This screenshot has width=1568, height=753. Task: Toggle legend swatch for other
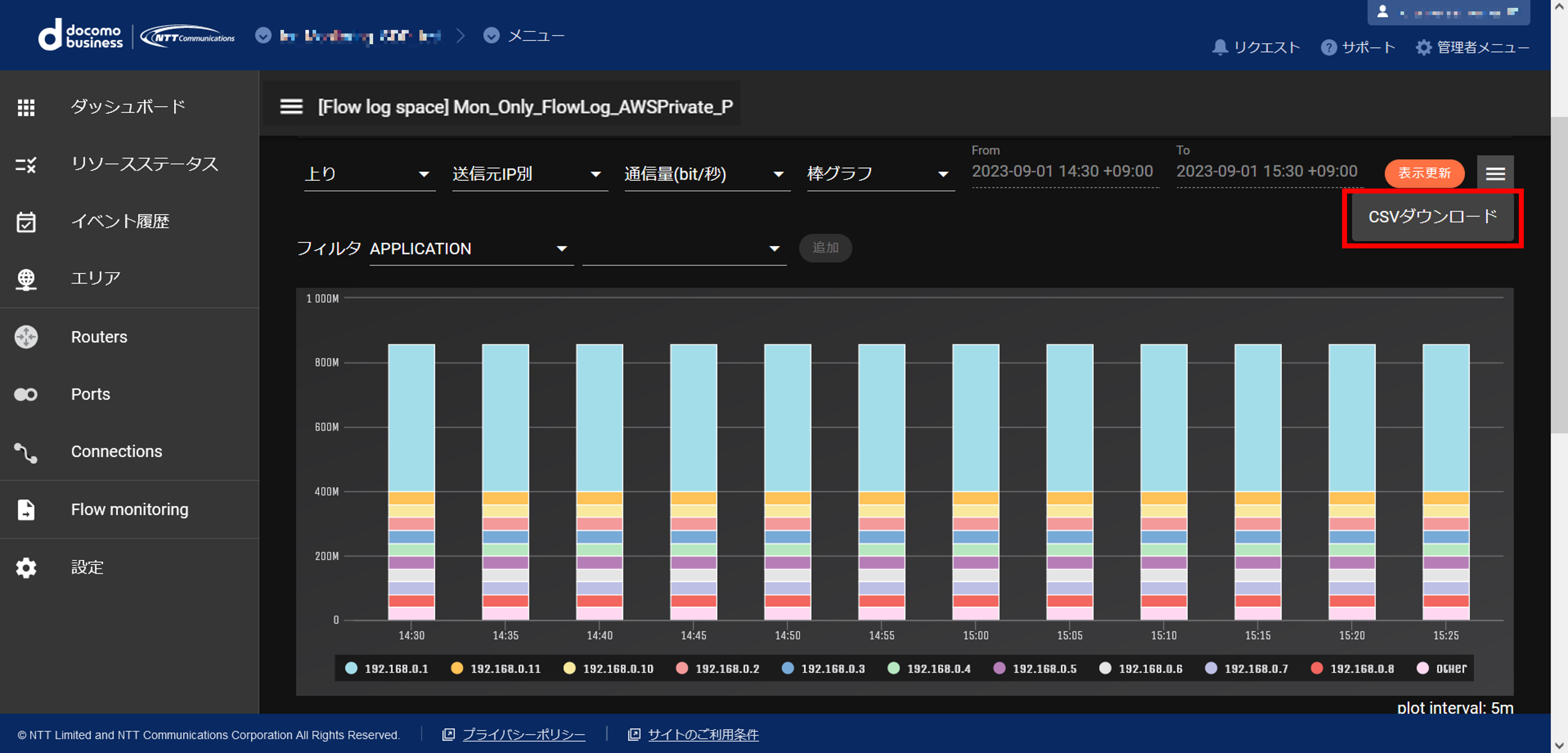(x=1423, y=669)
